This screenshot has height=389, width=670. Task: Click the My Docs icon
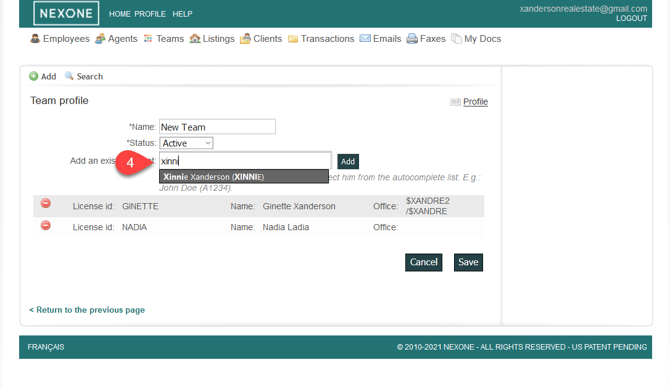[456, 38]
